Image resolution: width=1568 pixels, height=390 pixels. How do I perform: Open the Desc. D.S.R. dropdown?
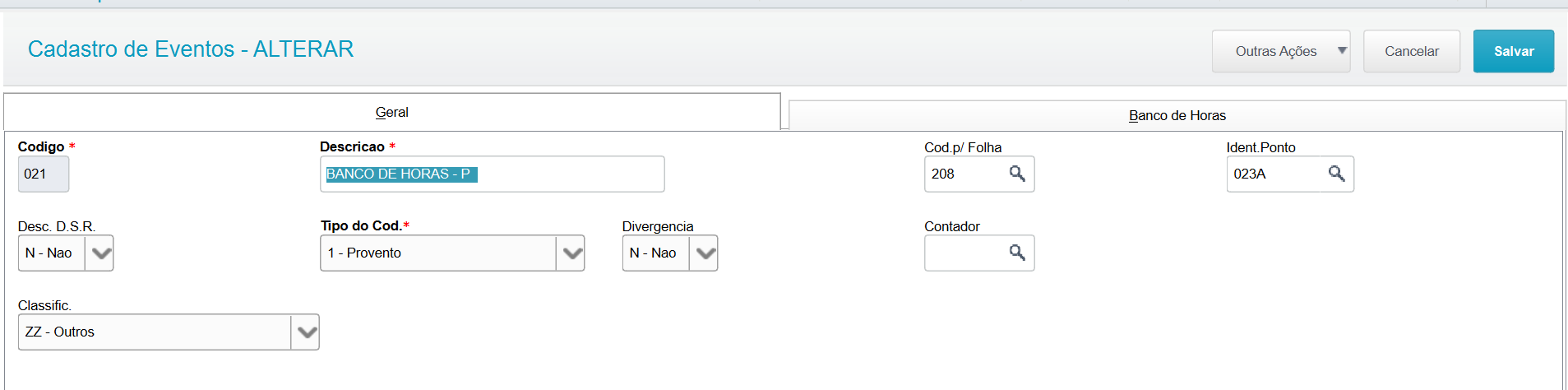point(99,253)
